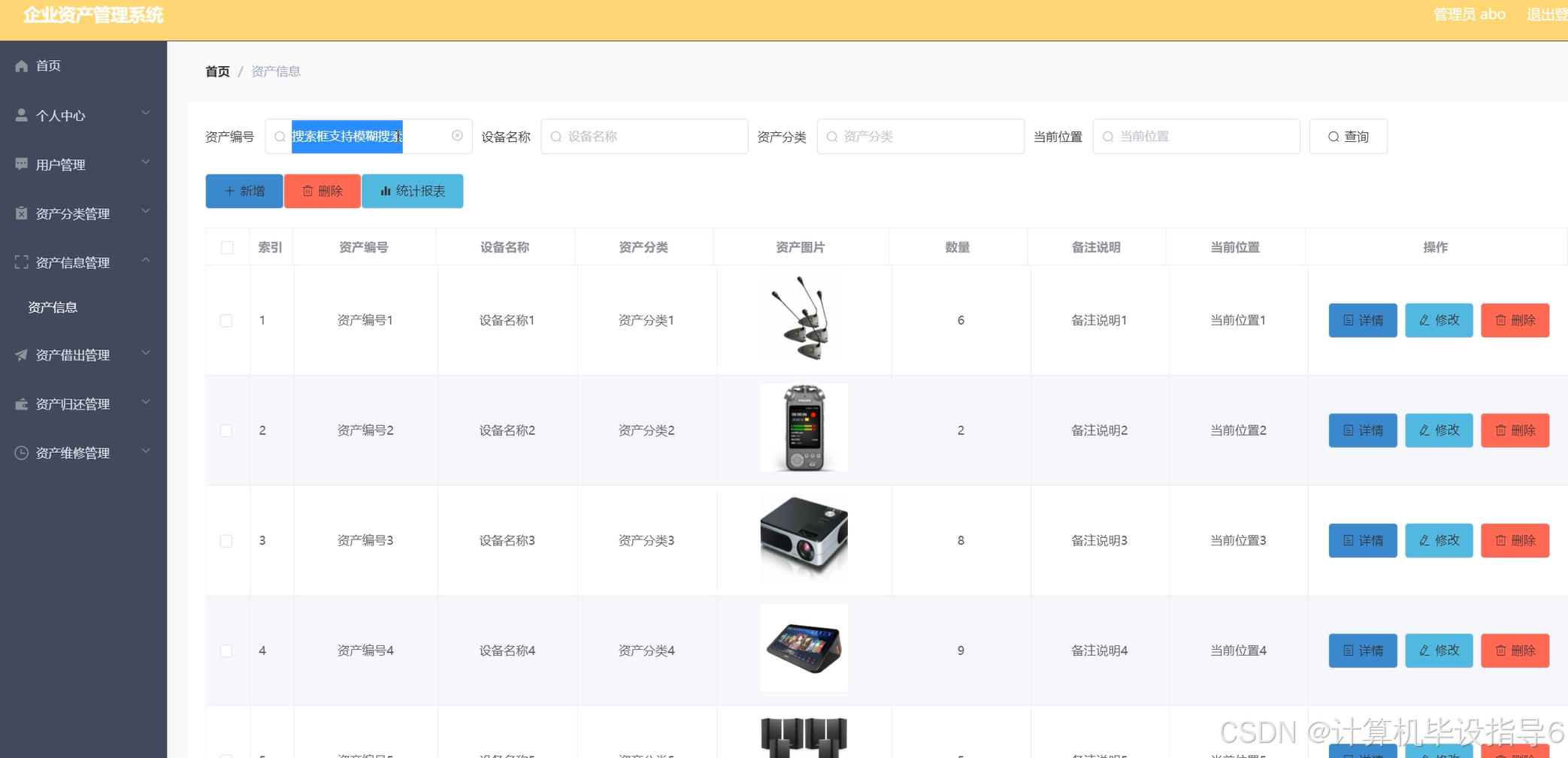
Task: Click the 数量 column header
Action: [x=957, y=247]
